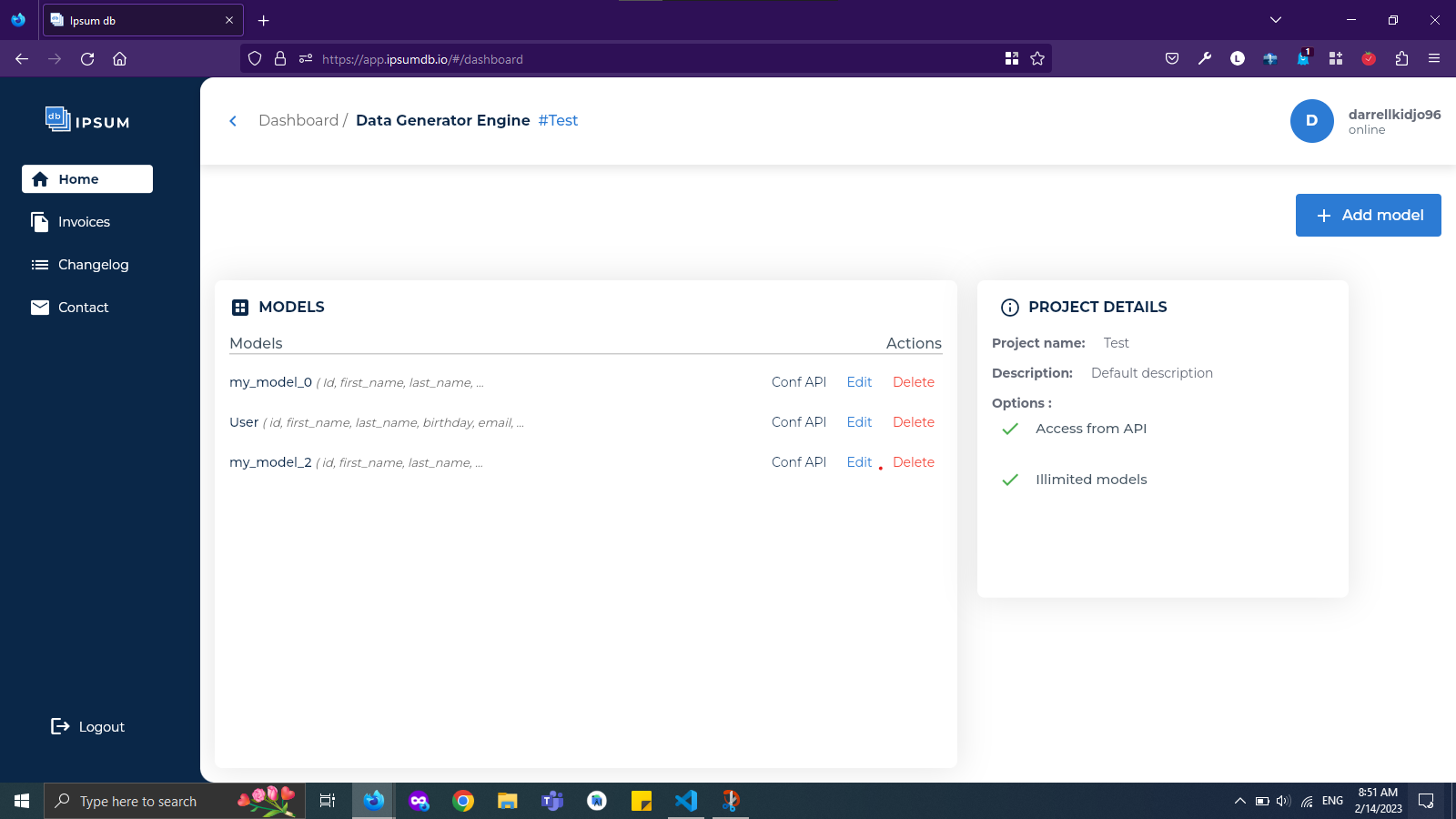Open Visual Studio Code from taskbar

click(x=686, y=801)
